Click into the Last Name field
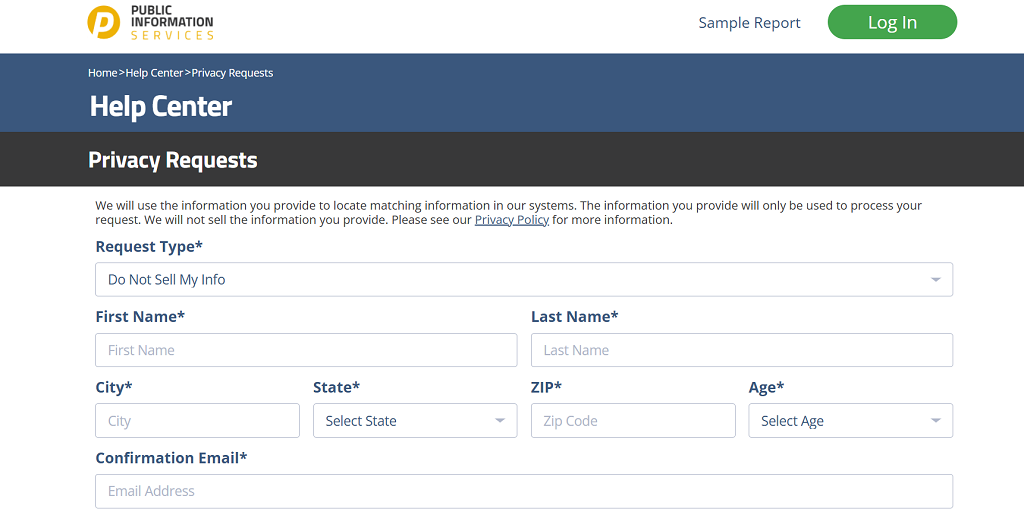Image resolution: width=1024 pixels, height=512 pixels. pyautogui.click(x=741, y=350)
